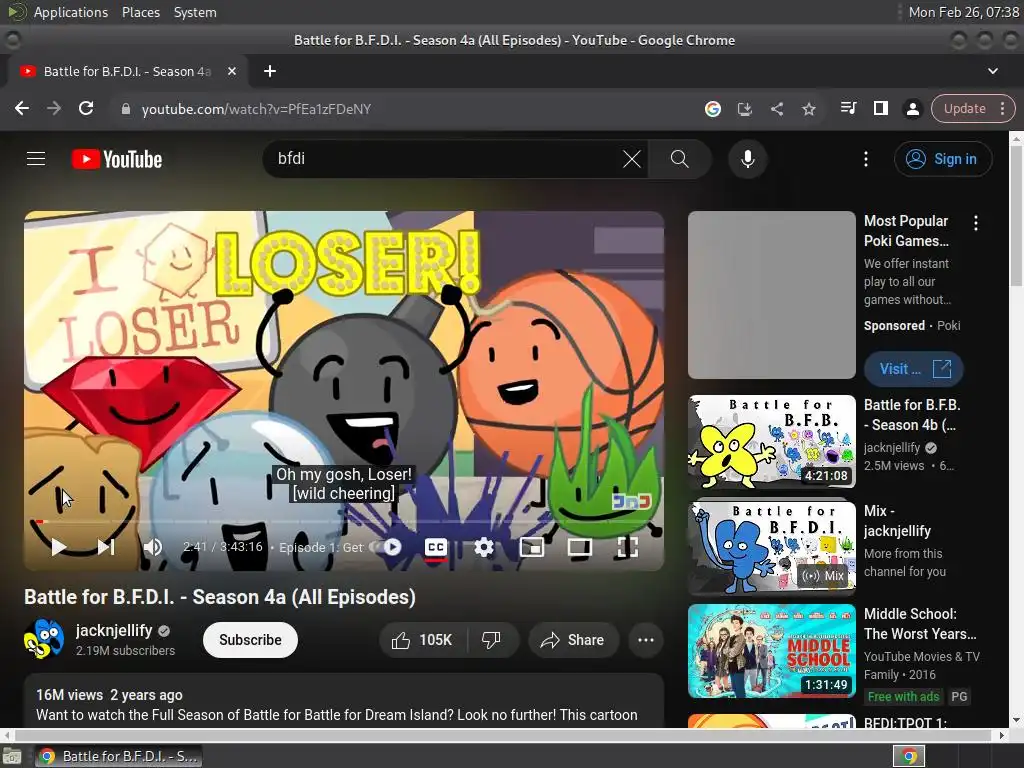Image resolution: width=1024 pixels, height=768 pixels.
Task: Click Chrome taskbar window button
Action: (118, 756)
